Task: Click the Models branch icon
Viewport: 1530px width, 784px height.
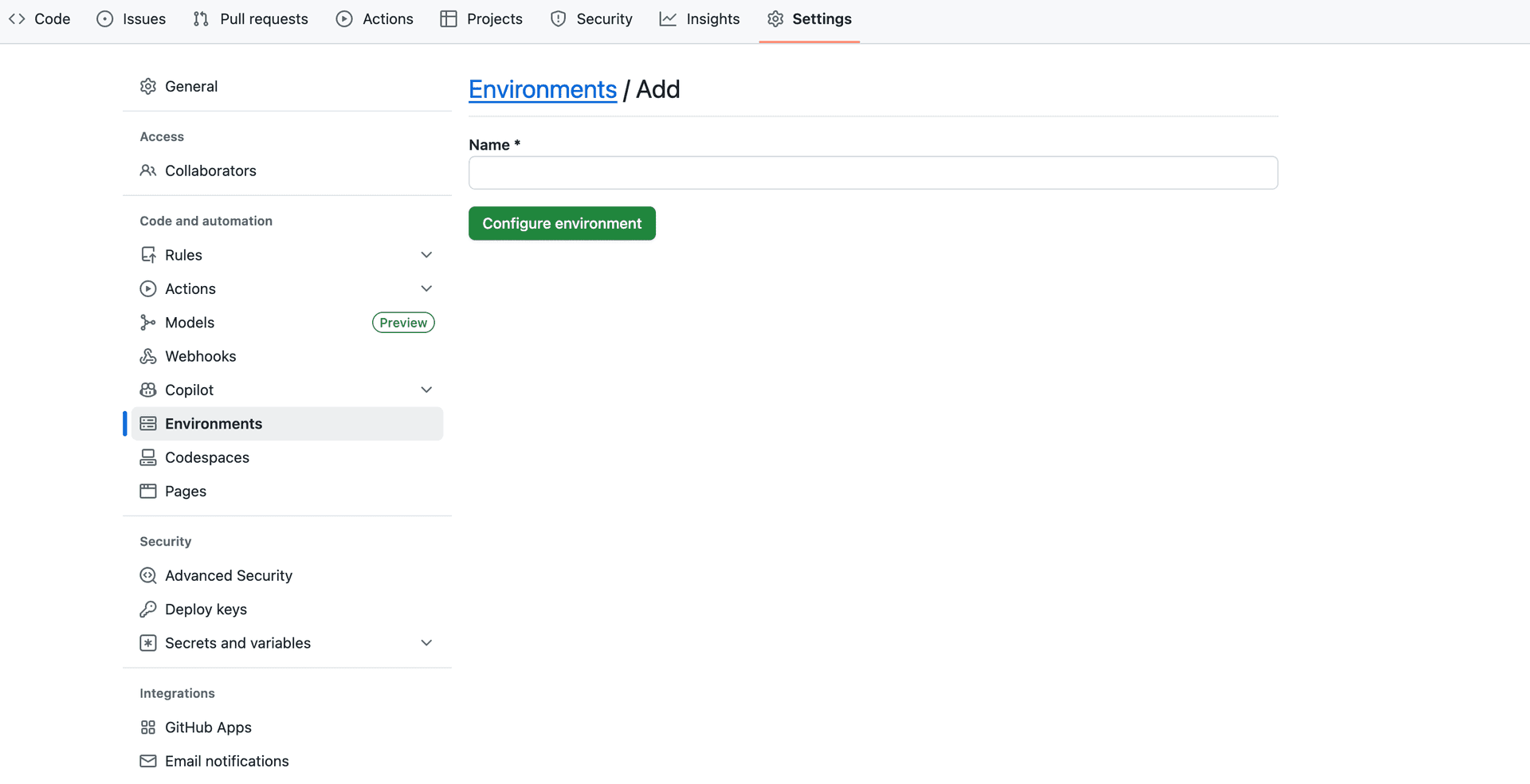Action: (x=148, y=323)
